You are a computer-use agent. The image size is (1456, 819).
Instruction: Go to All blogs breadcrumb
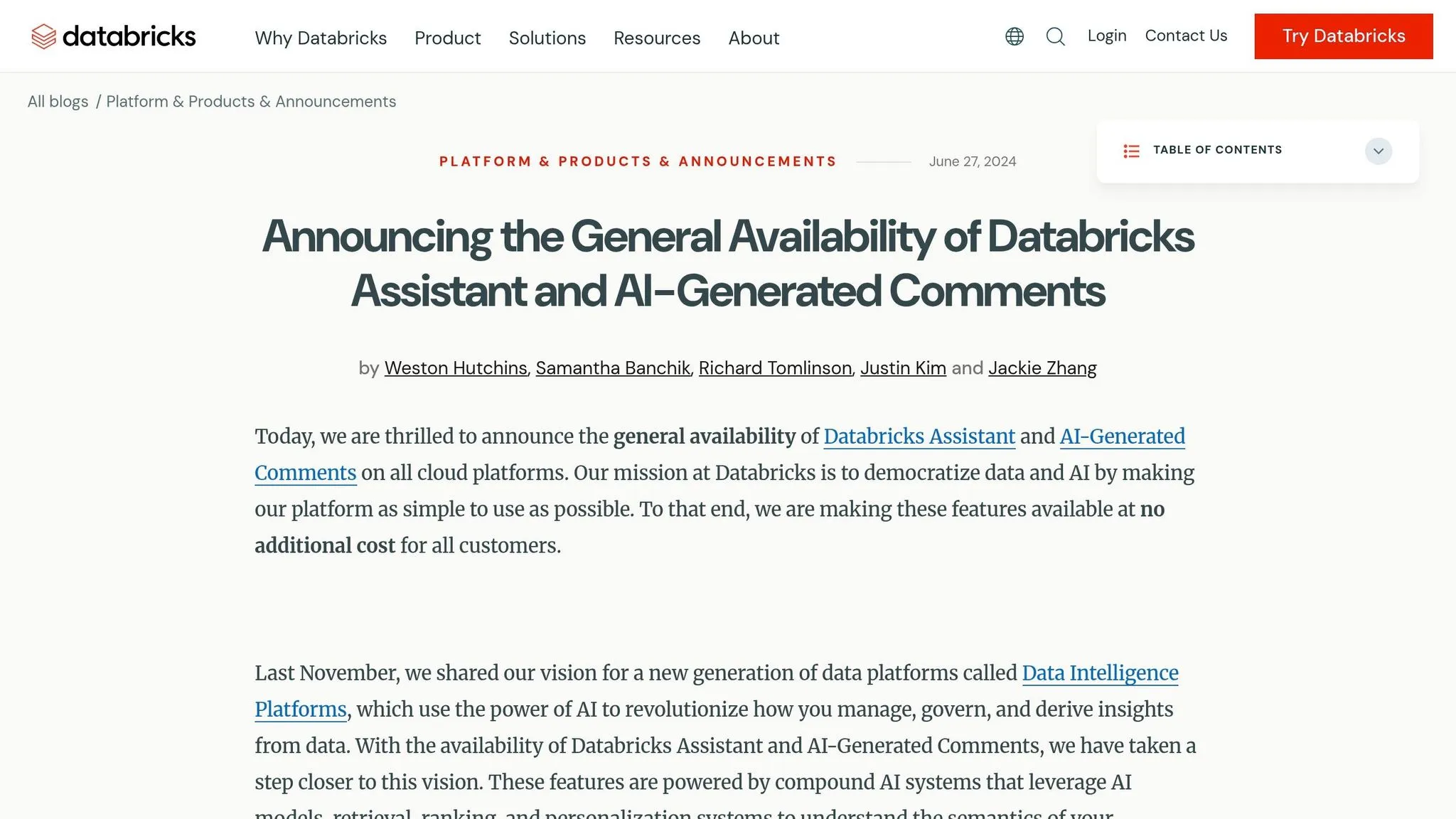click(58, 102)
